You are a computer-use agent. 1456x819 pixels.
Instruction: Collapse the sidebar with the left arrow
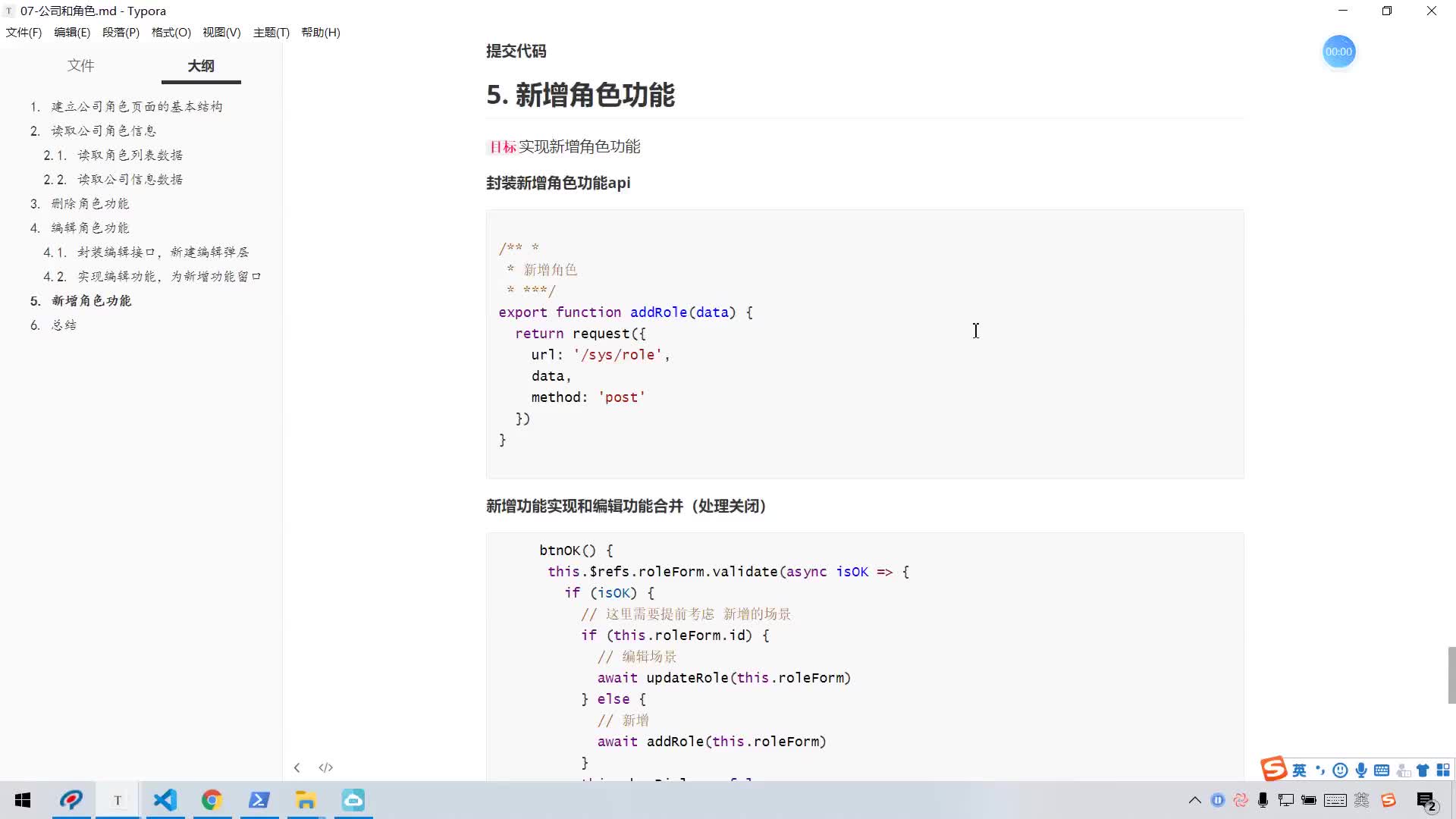tap(297, 767)
